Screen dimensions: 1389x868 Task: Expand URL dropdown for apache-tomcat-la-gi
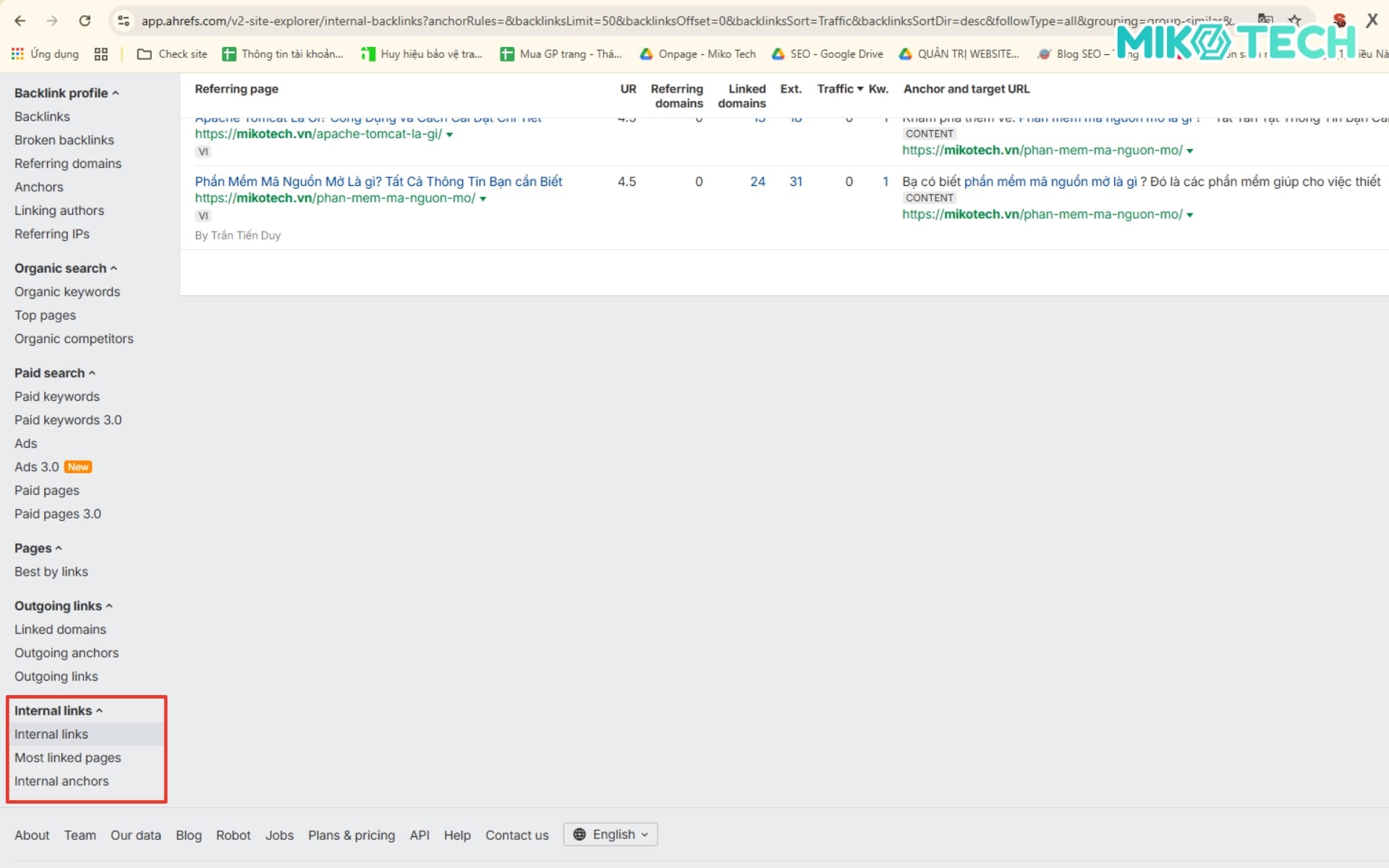[x=450, y=135]
